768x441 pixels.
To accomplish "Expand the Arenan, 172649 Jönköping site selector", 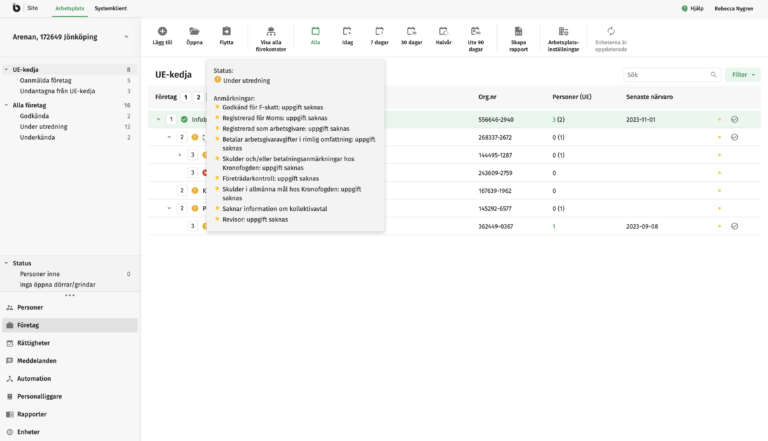I will click(x=126, y=38).
